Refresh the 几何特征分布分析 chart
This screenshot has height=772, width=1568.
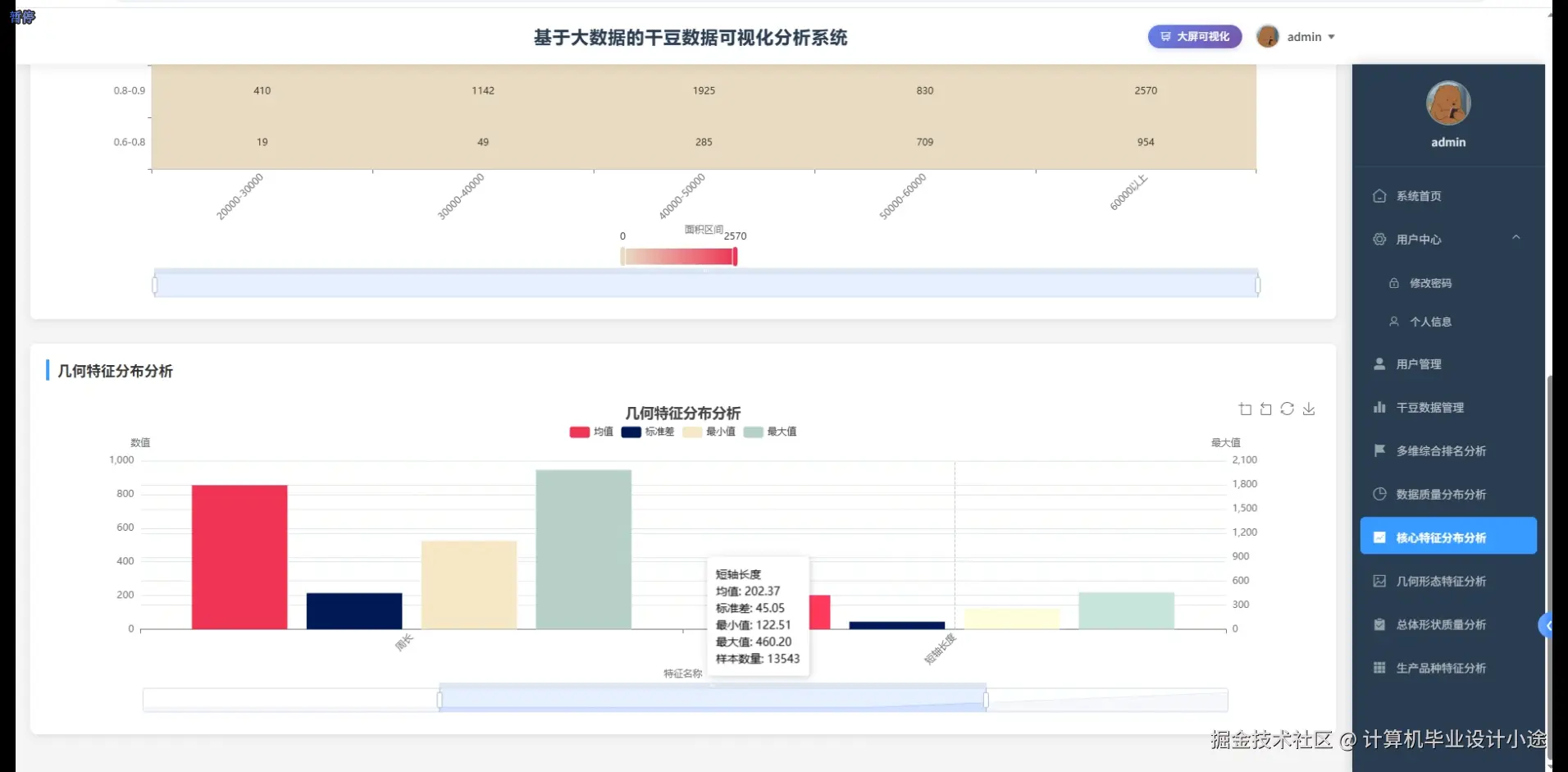pos(1288,409)
